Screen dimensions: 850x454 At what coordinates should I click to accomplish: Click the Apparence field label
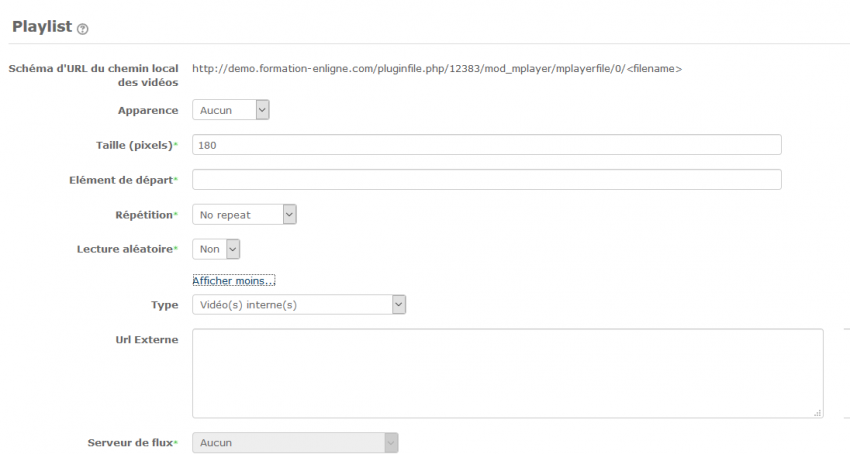click(x=148, y=110)
